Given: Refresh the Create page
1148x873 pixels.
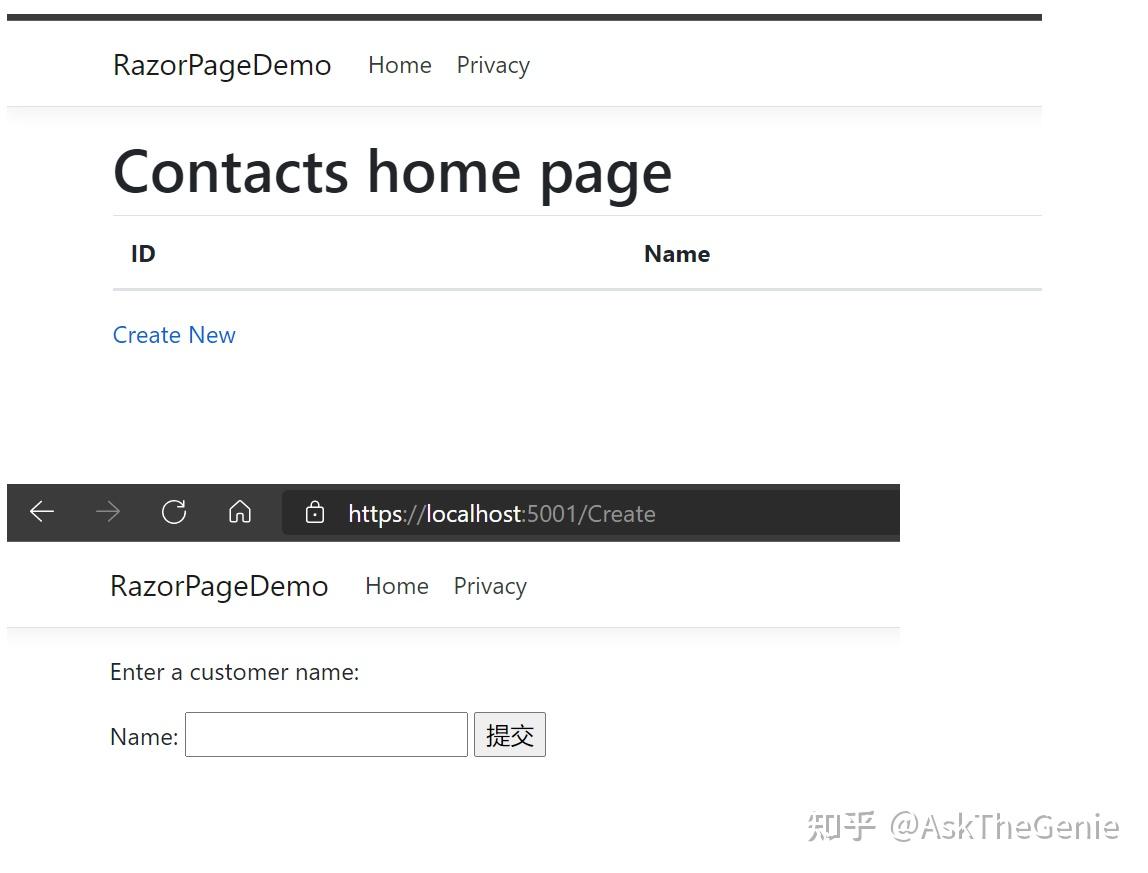Looking at the screenshot, I should (x=174, y=511).
